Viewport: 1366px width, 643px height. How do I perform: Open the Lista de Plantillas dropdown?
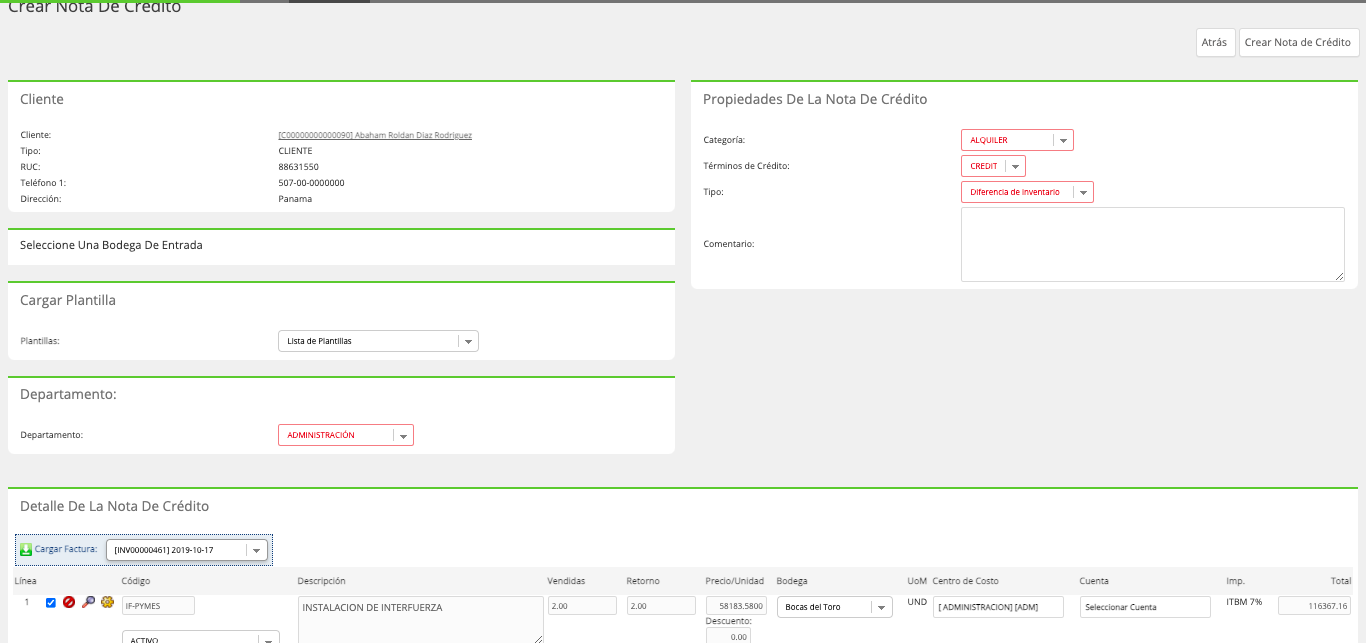click(x=378, y=341)
